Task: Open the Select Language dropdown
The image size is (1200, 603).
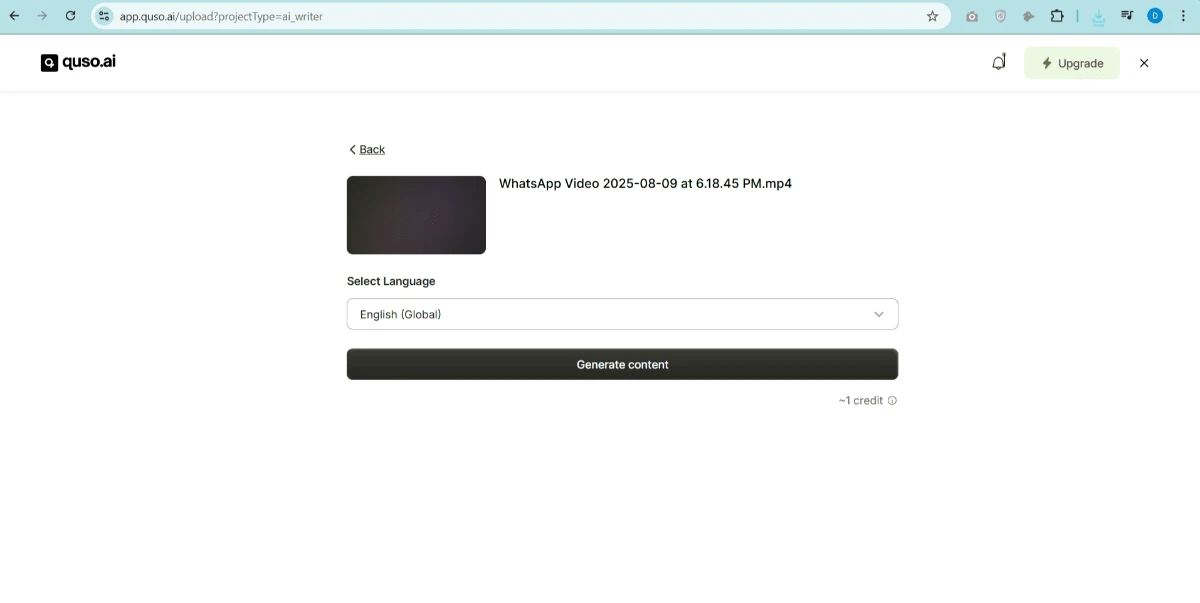Action: (622, 313)
